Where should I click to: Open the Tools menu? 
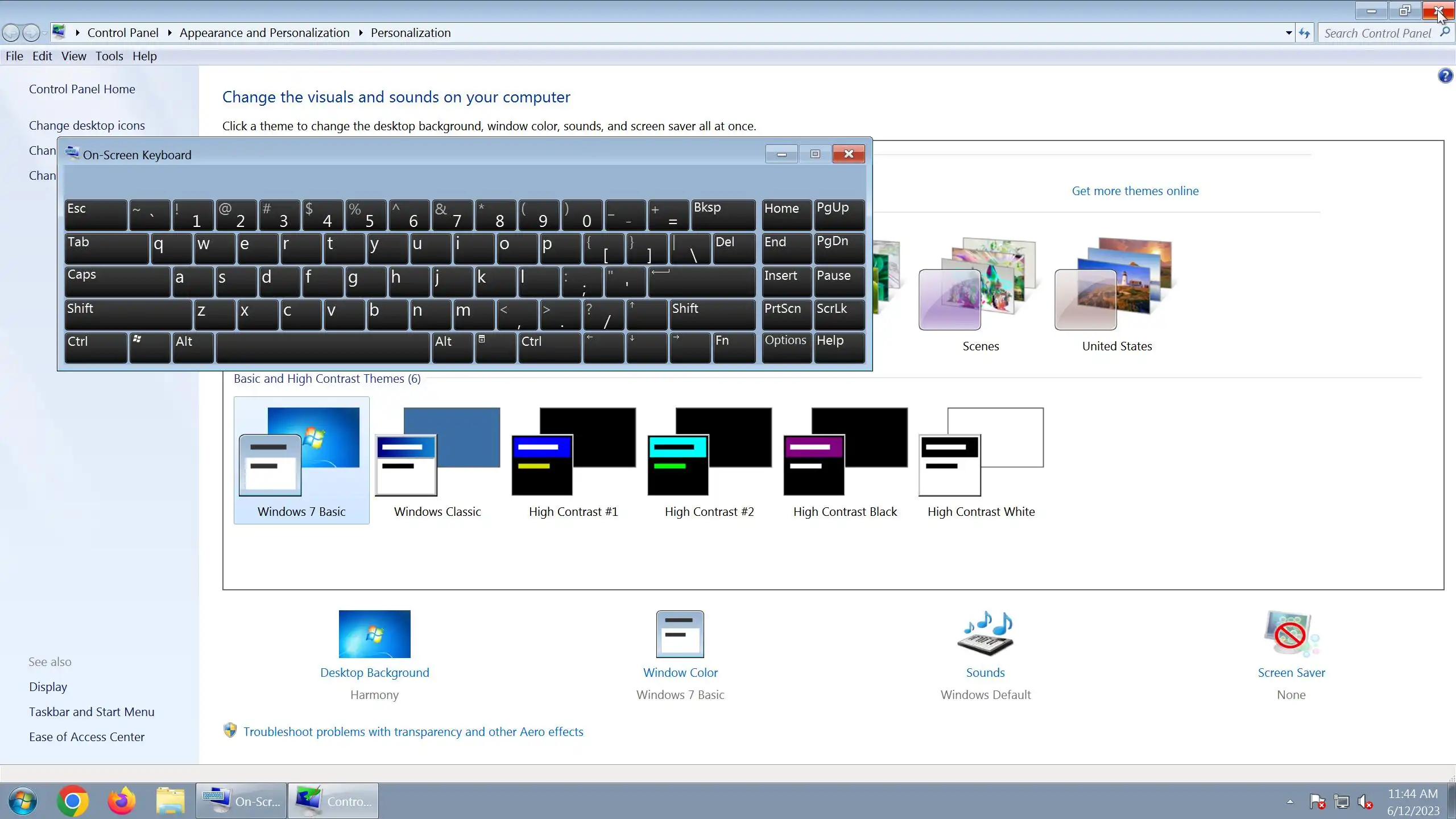[109, 56]
